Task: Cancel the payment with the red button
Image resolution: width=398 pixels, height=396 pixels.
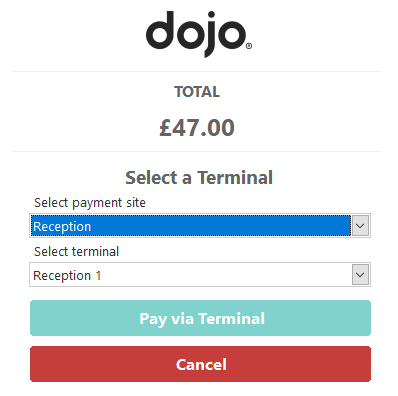Action: 200,364
